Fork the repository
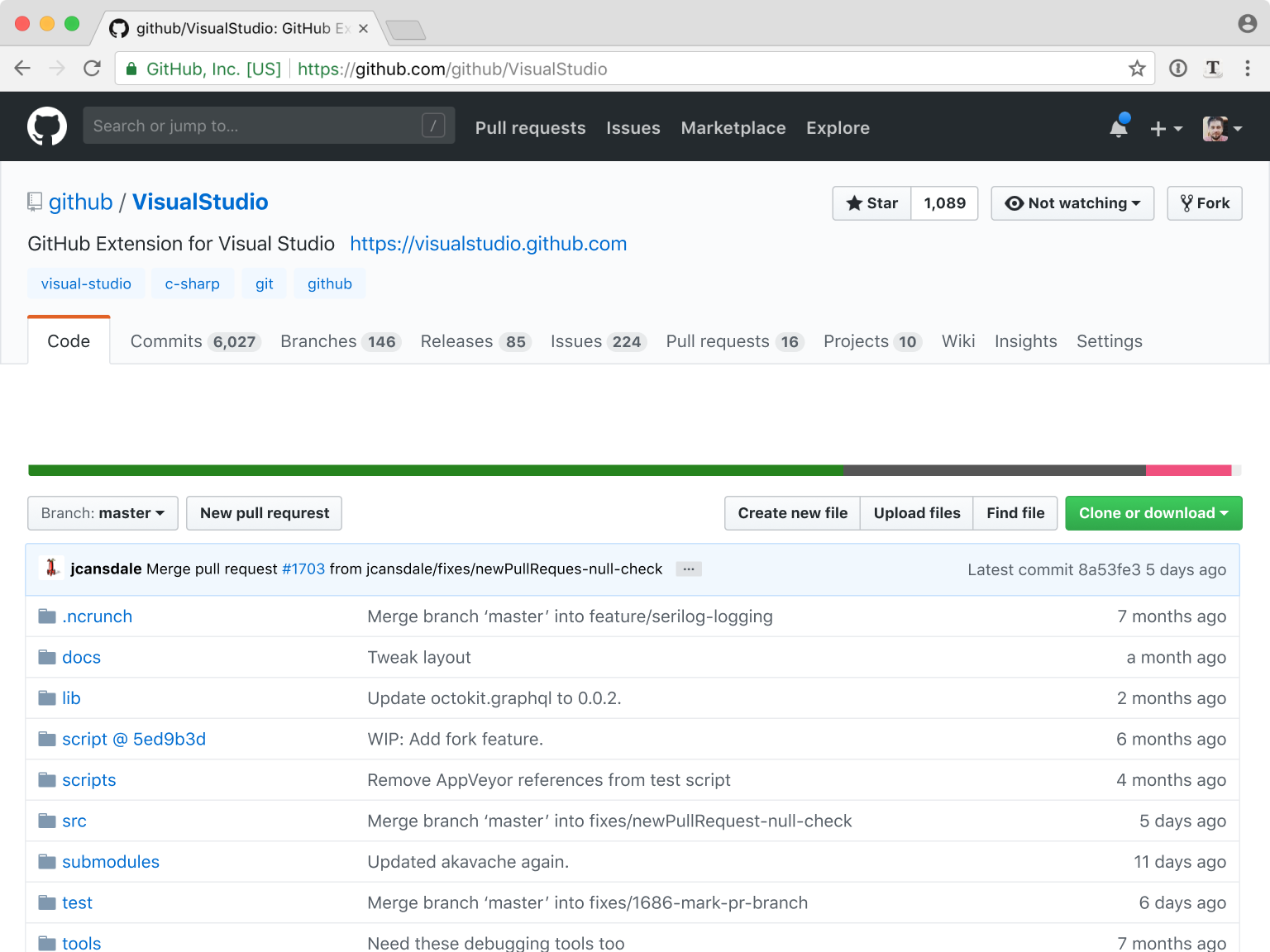Image resolution: width=1270 pixels, height=952 pixels. pyautogui.click(x=1204, y=203)
